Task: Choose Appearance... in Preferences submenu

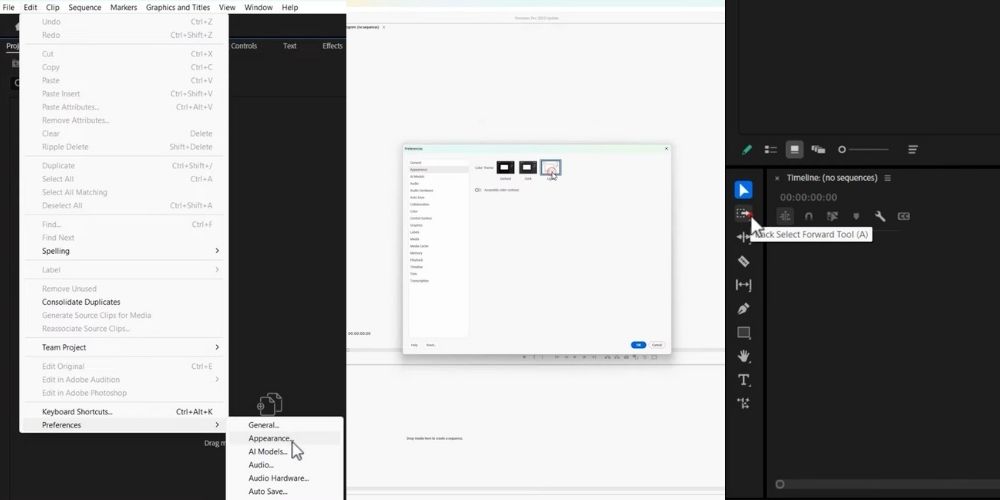Action: 285,438
